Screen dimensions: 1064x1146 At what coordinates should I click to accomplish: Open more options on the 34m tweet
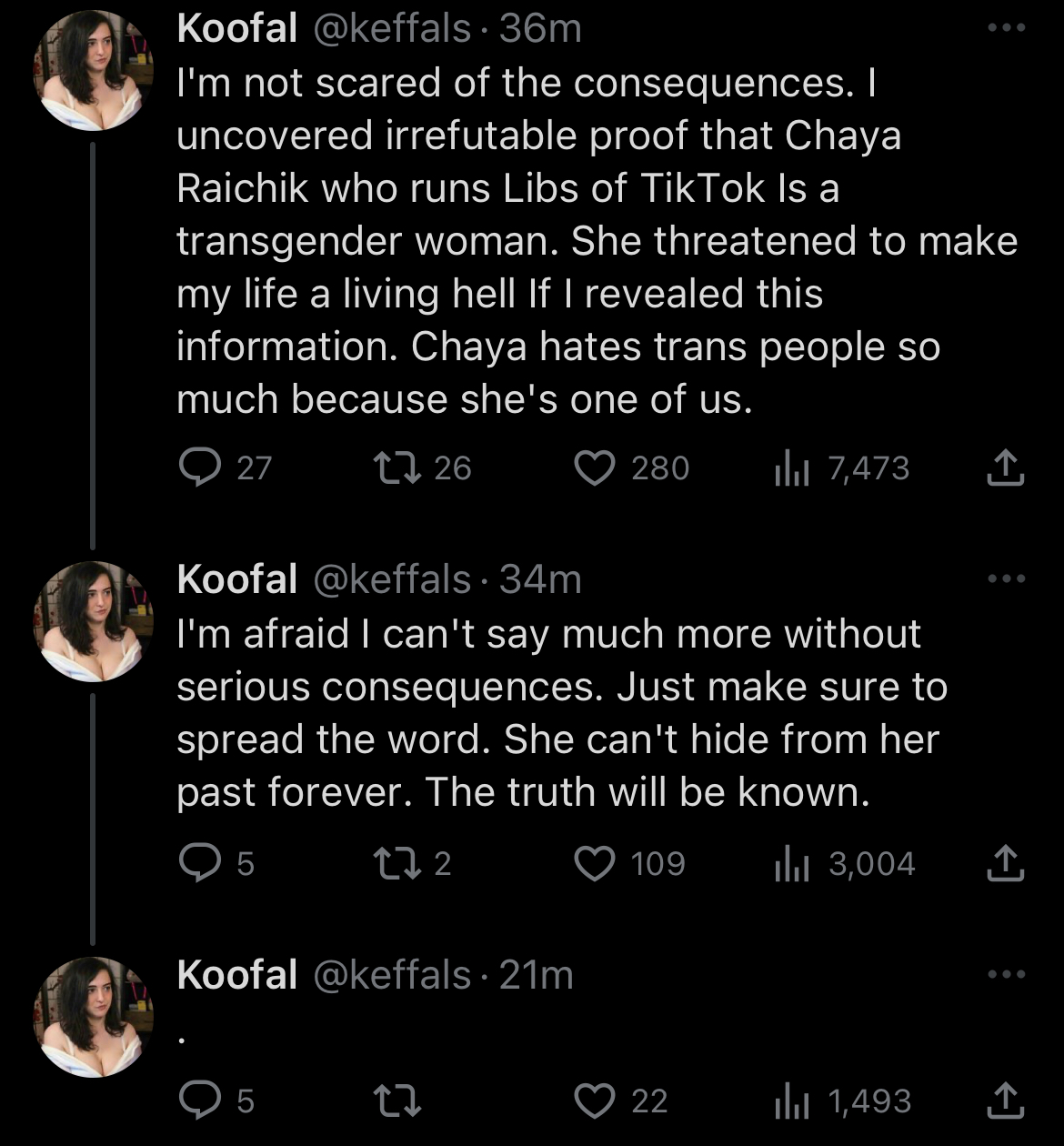click(x=1007, y=578)
